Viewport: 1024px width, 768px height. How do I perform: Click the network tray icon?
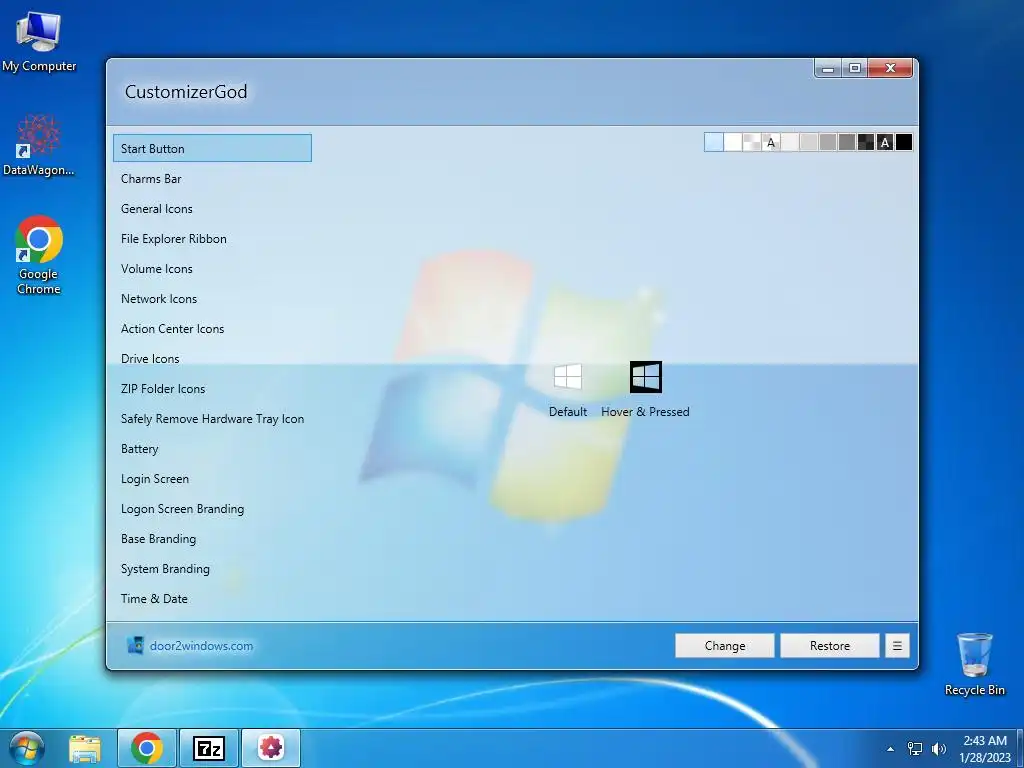point(915,749)
